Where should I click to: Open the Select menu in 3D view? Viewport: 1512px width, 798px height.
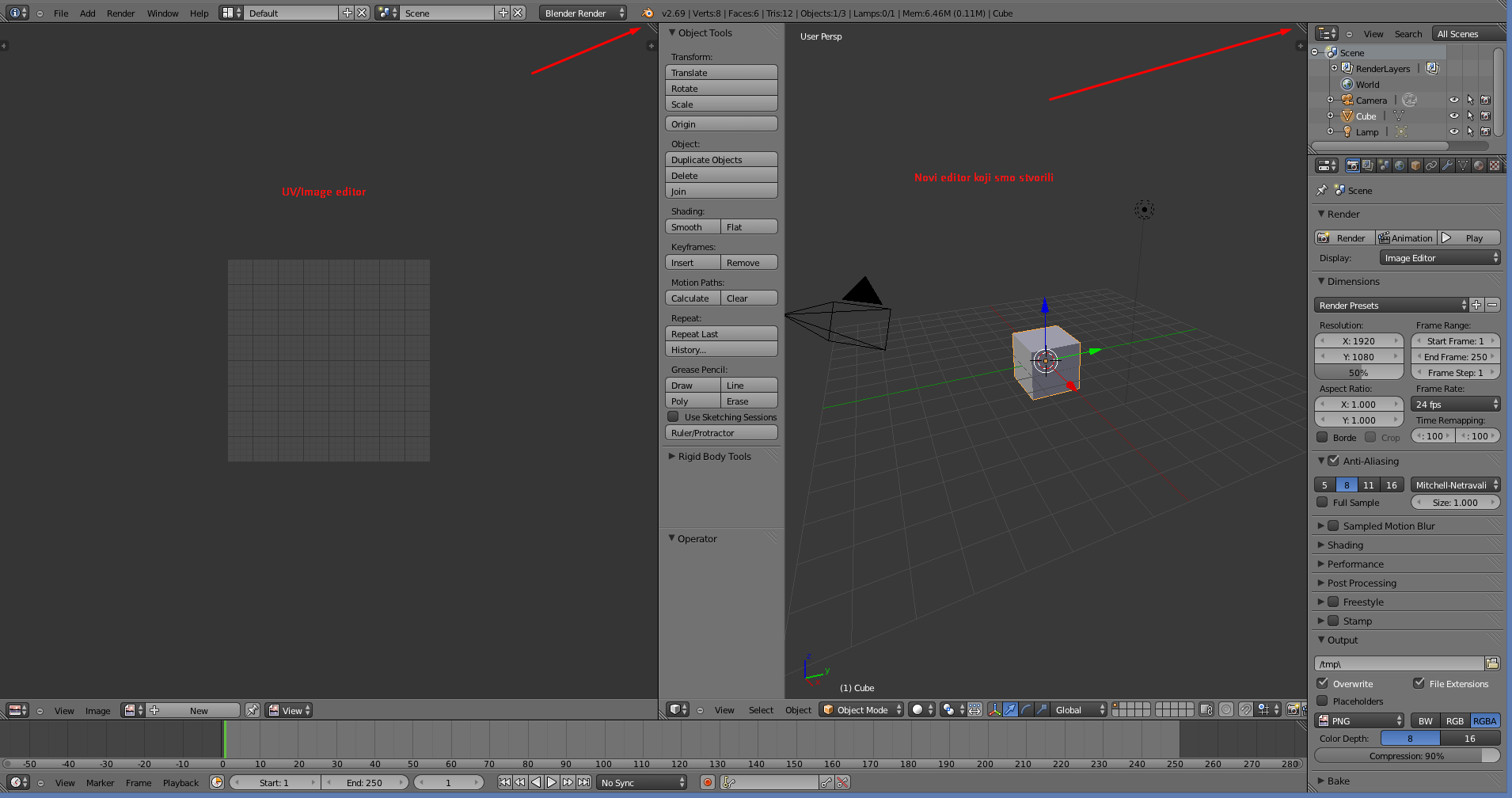tap(761, 709)
